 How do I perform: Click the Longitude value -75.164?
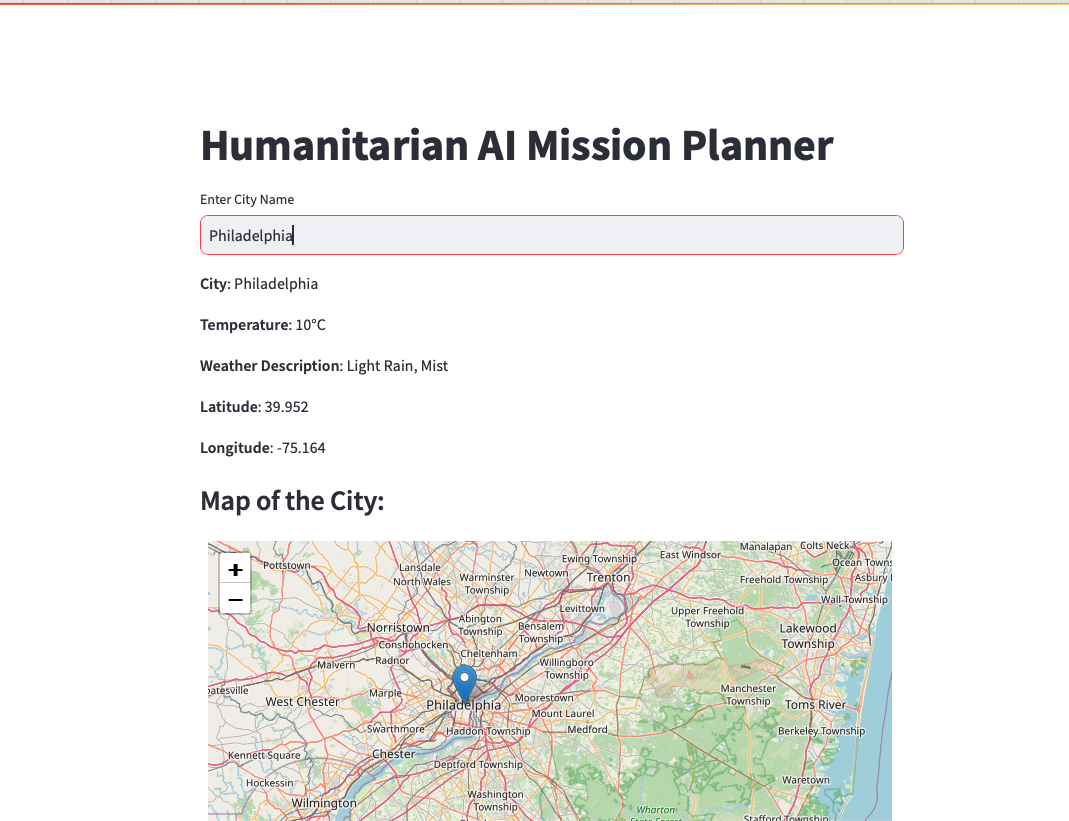[x=302, y=447]
